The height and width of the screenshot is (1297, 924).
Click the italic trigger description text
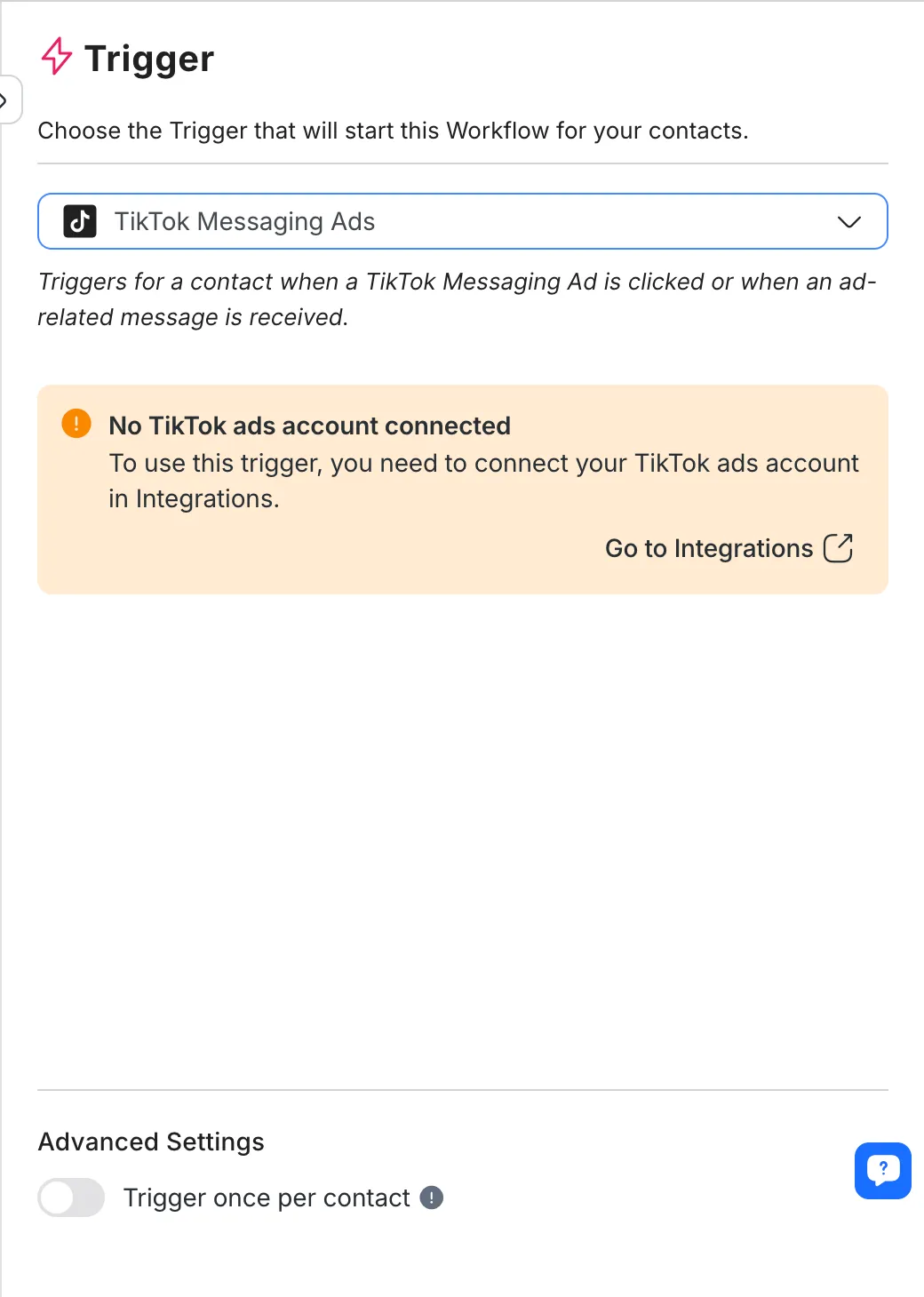pyautogui.click(x=457, y=299)
